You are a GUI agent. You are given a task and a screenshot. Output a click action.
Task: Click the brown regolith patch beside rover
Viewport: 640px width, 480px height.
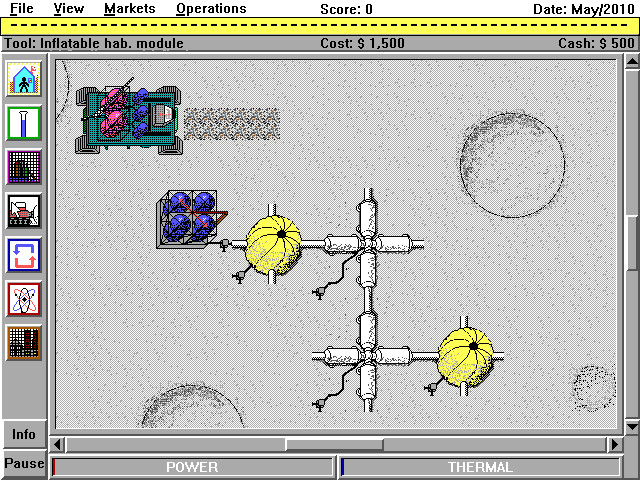[x=231, y=124]
